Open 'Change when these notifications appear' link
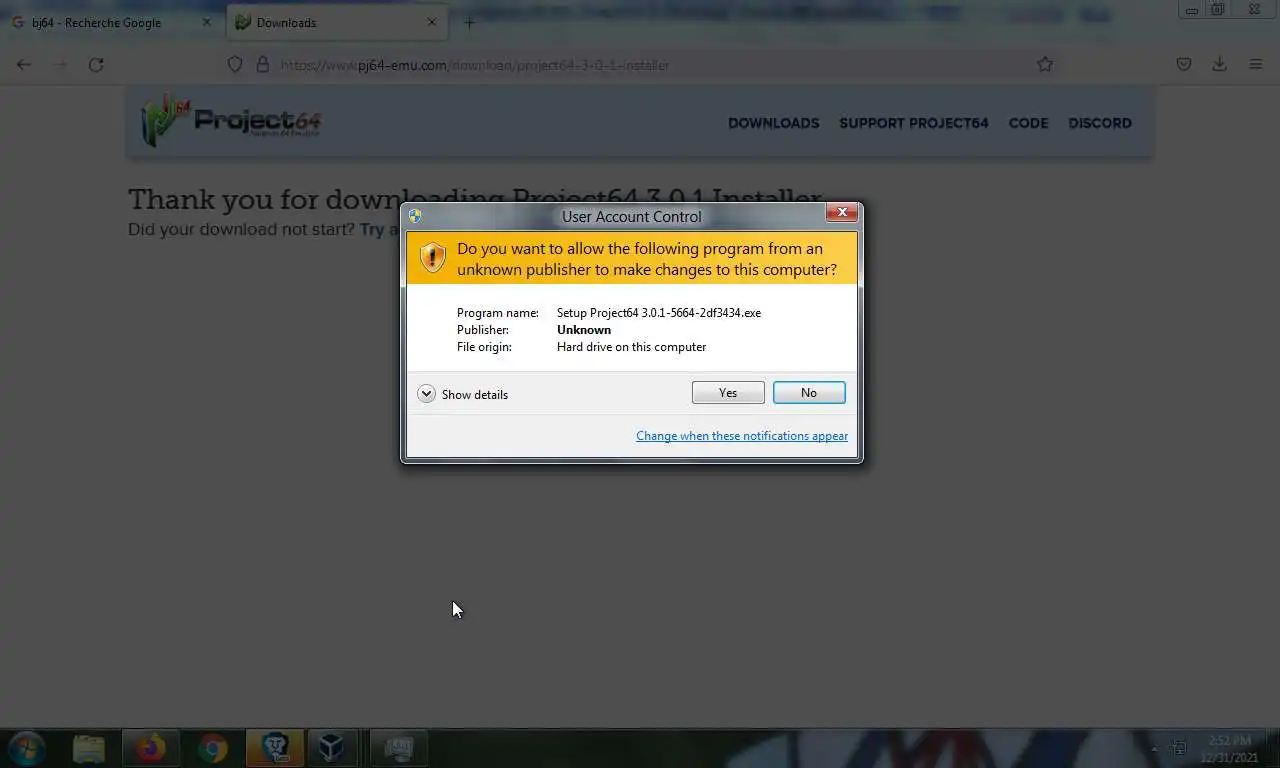The image size is (1280, 768). click(x=742, y=436)
